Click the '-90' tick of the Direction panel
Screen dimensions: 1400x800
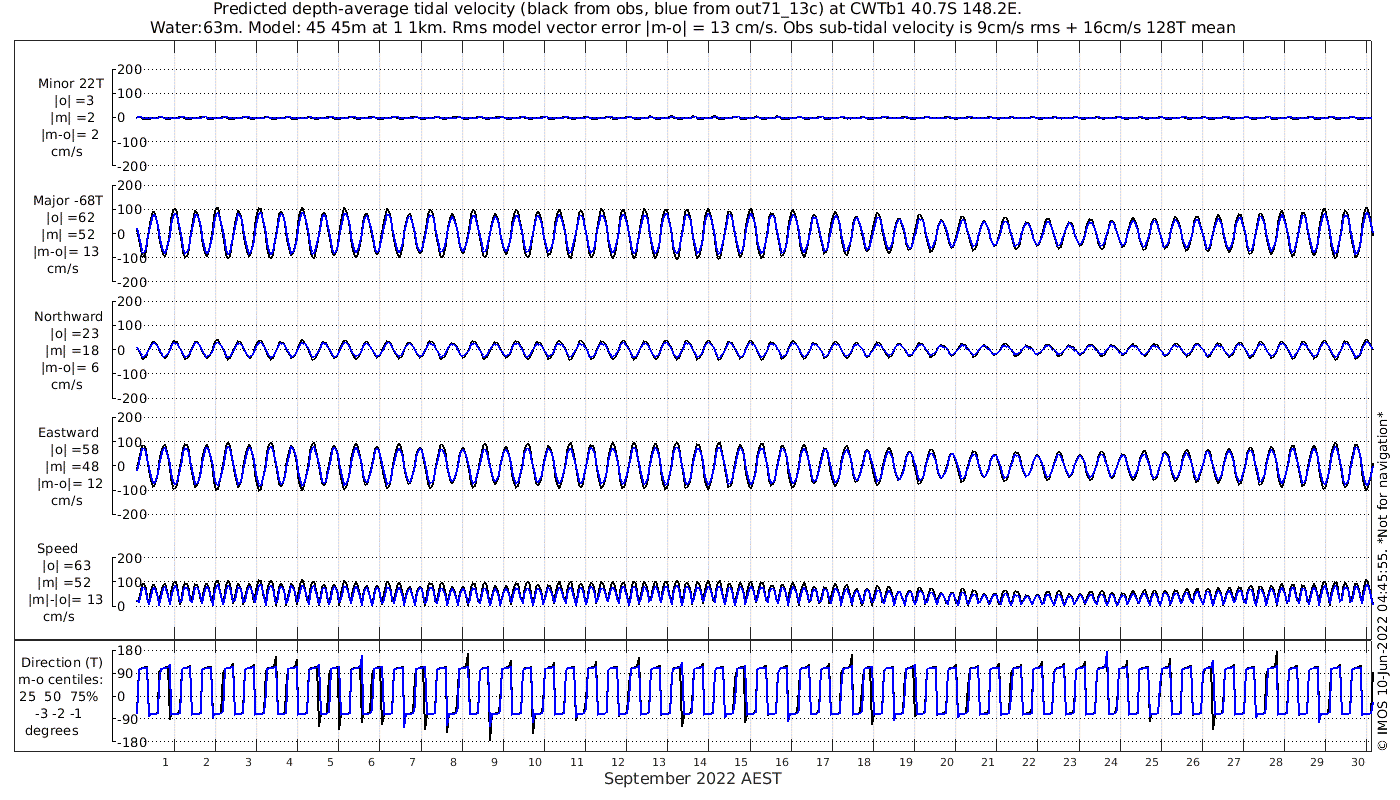click(x=128, y=720)
